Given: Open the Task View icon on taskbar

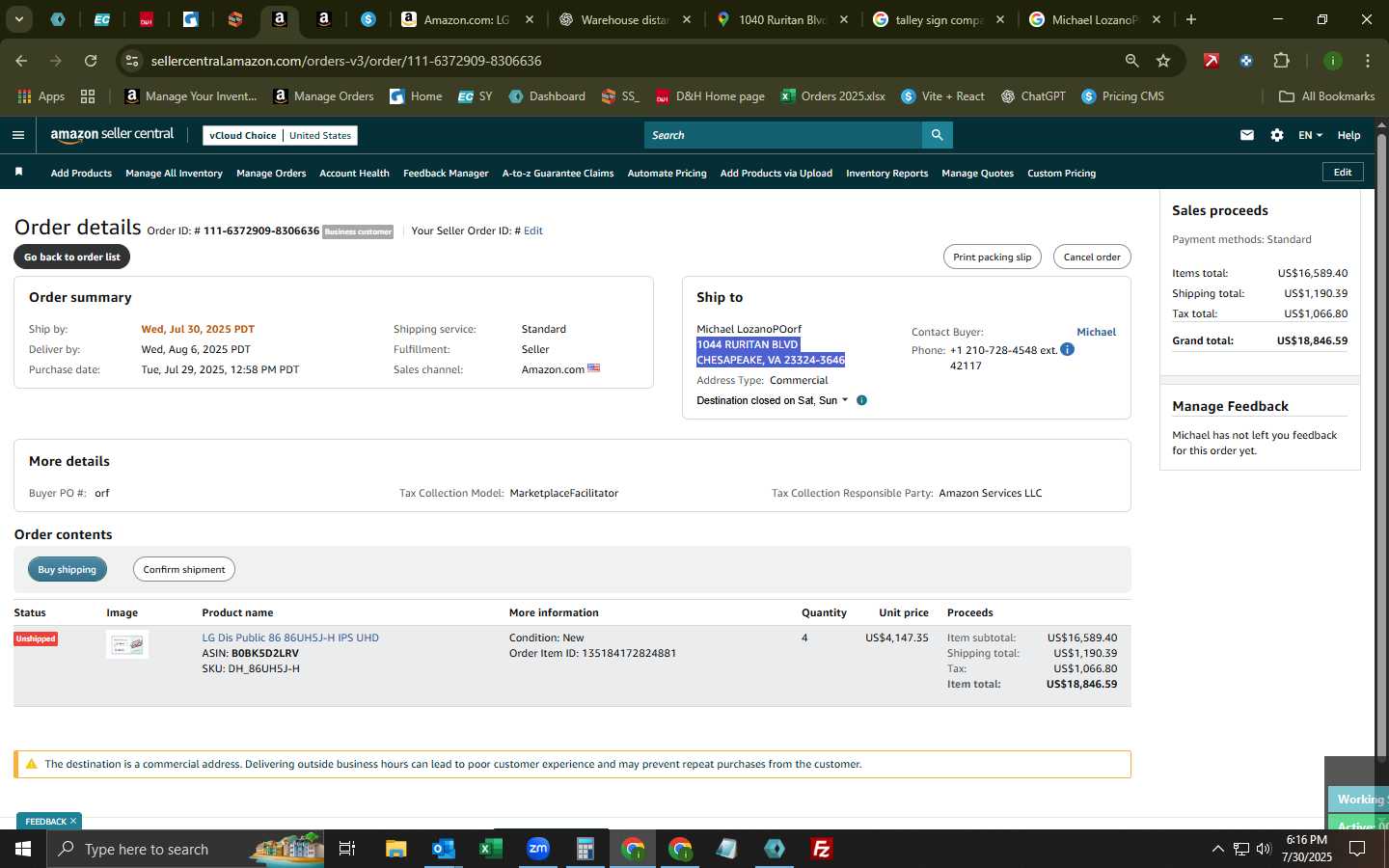Looking at the screenshot, I should tap(347, 849).
